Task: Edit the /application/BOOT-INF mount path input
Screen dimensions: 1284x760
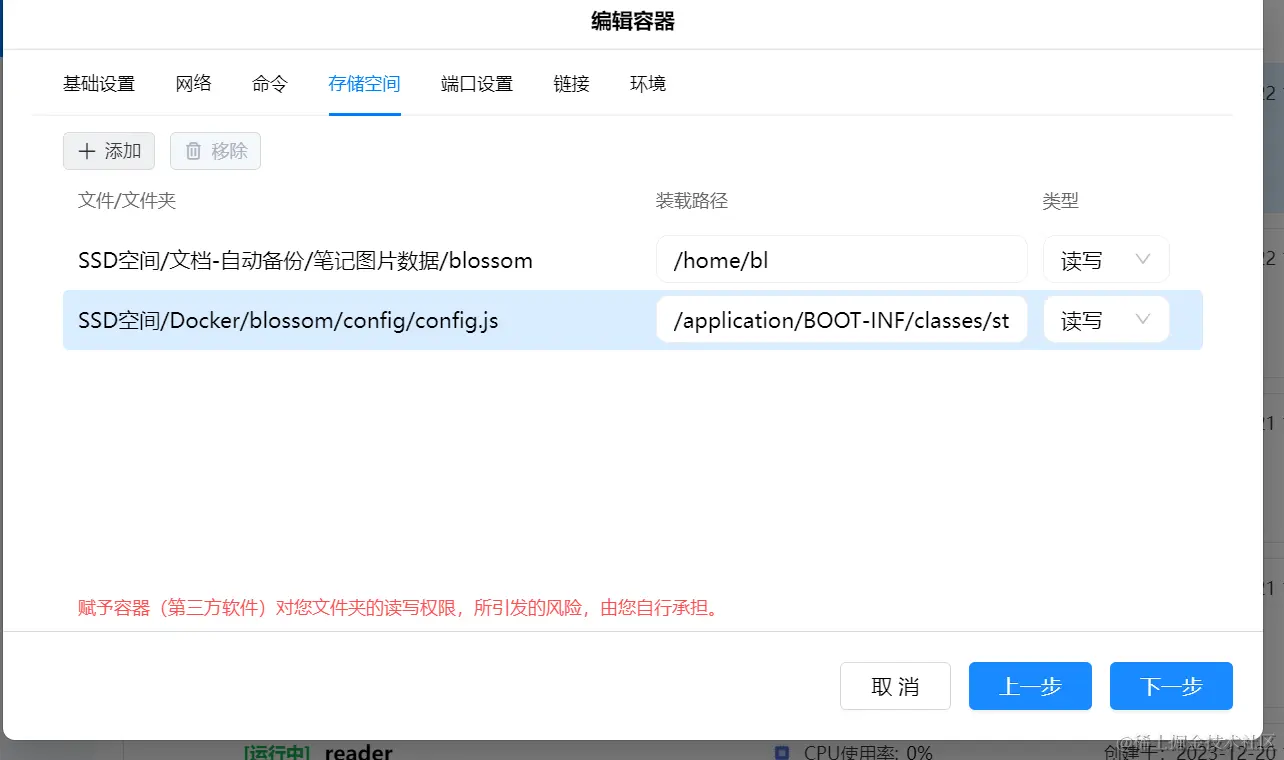Action: pos(842,320)
